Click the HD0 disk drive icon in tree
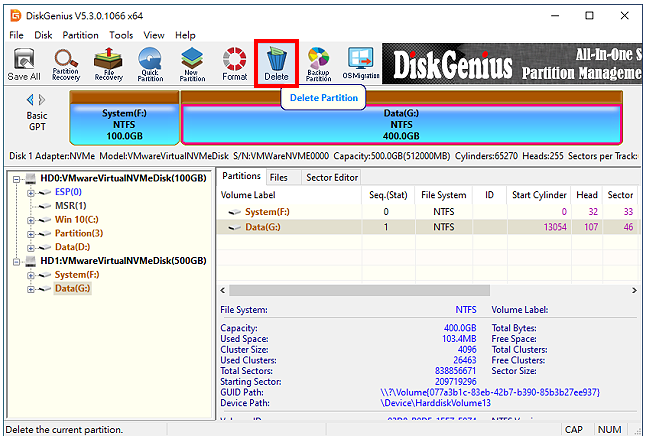Viewport: 652px width, 443px height. (30, 178)
